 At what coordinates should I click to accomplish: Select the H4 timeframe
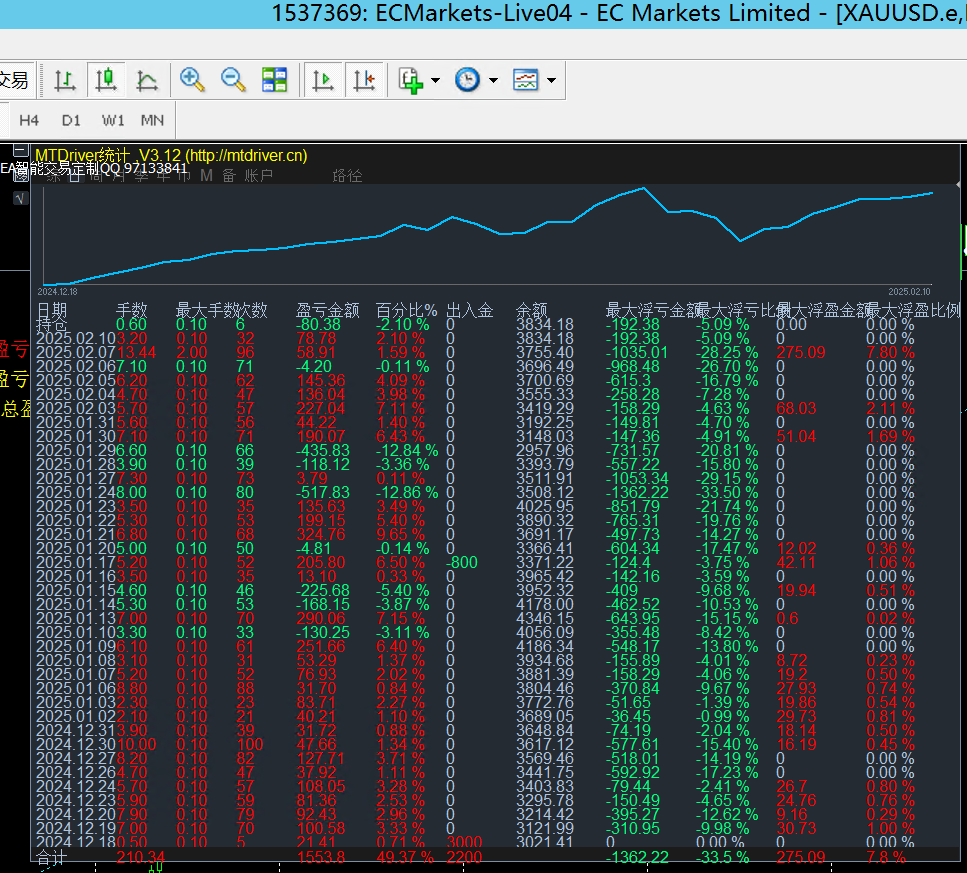[29, 120]
